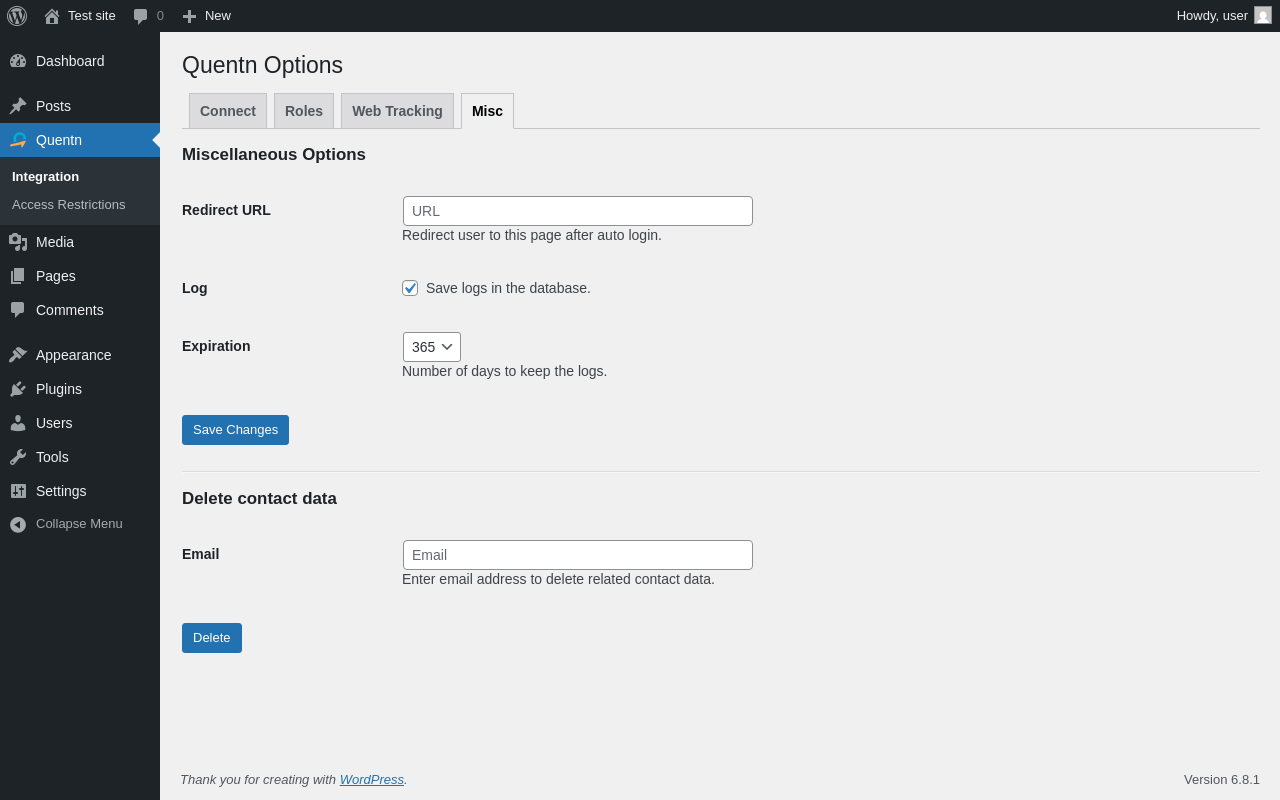Screen dimensions: 1280x800
Task: Click the Tools wrench icon
Action: pyautogui.click(x=18, y=457)
